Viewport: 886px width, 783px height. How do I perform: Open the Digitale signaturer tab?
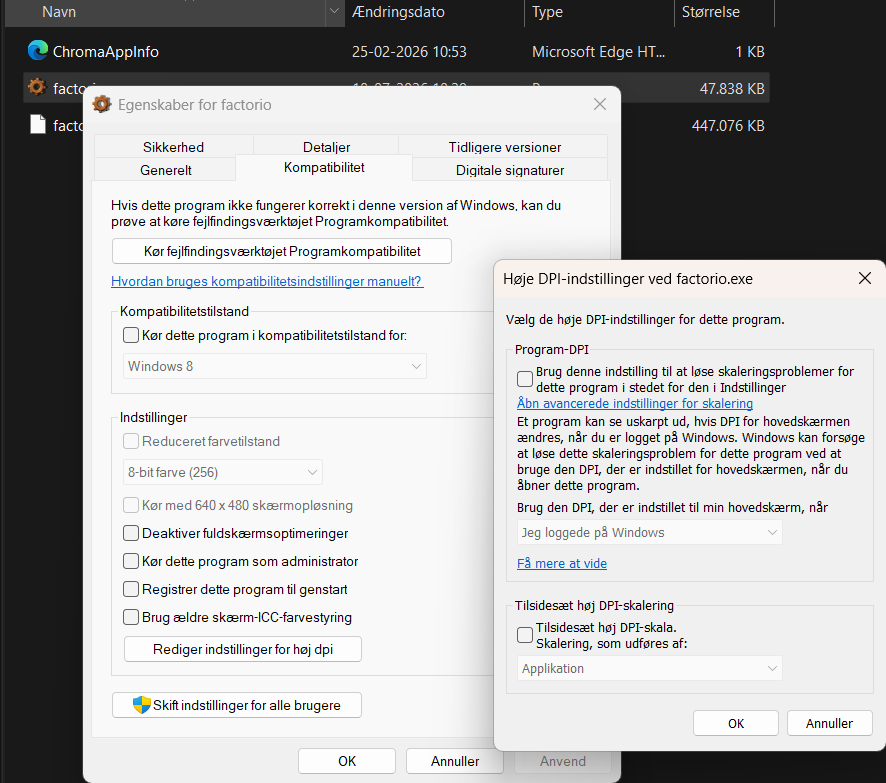click(x=510, y=169)
